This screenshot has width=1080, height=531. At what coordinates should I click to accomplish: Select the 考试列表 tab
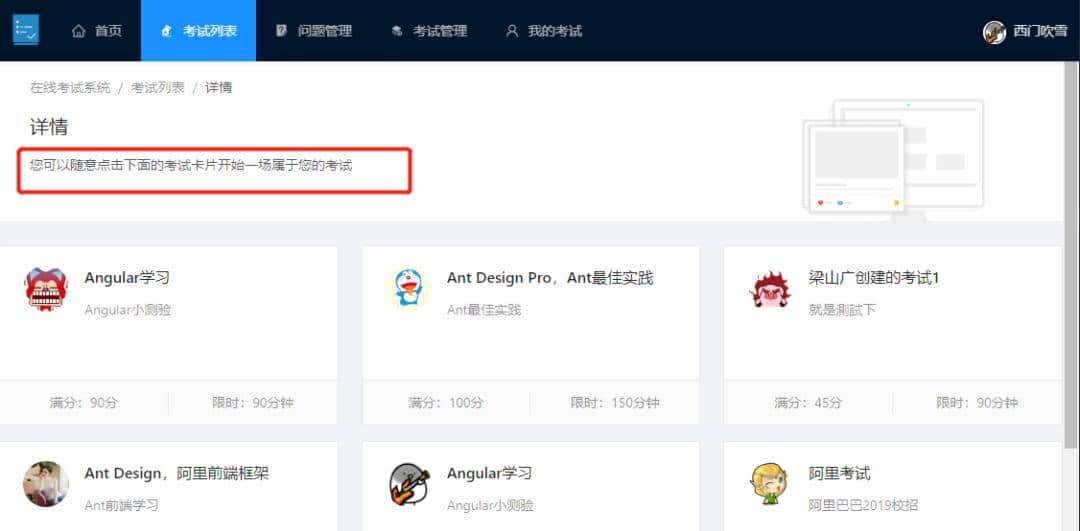(198, 31)
